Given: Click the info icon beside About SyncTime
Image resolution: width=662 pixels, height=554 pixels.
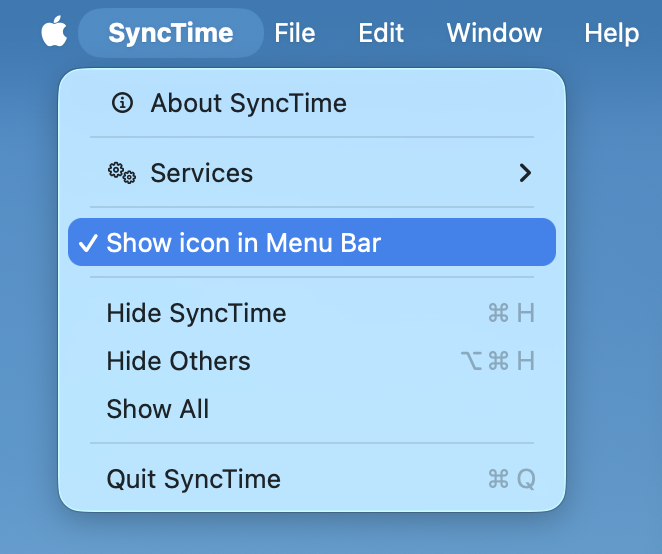Looking at the screenshot, I should [122, 102].
